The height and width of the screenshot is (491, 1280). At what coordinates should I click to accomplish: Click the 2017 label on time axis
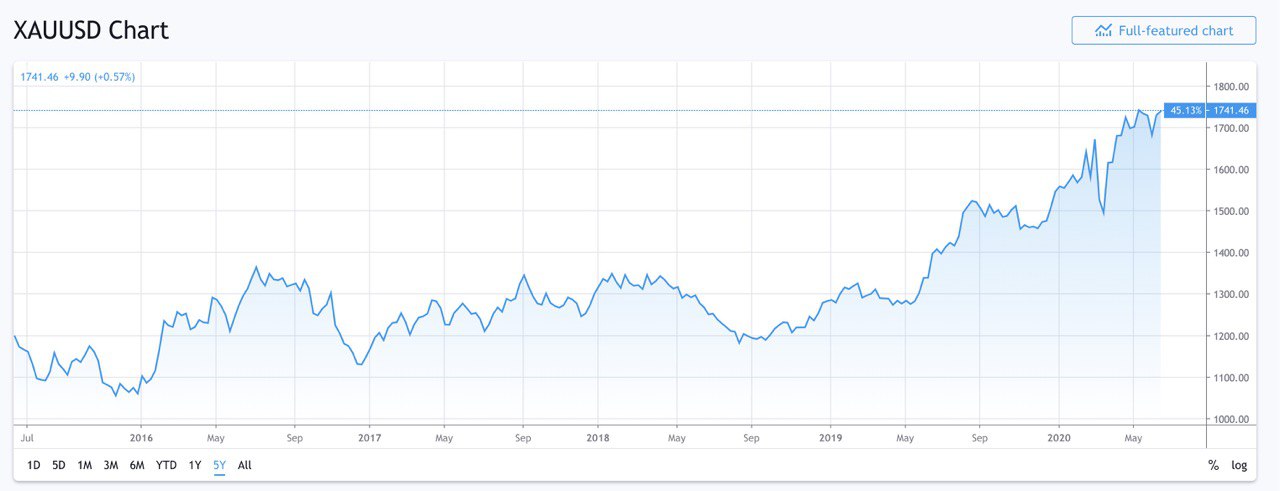[x=369, y=437]
